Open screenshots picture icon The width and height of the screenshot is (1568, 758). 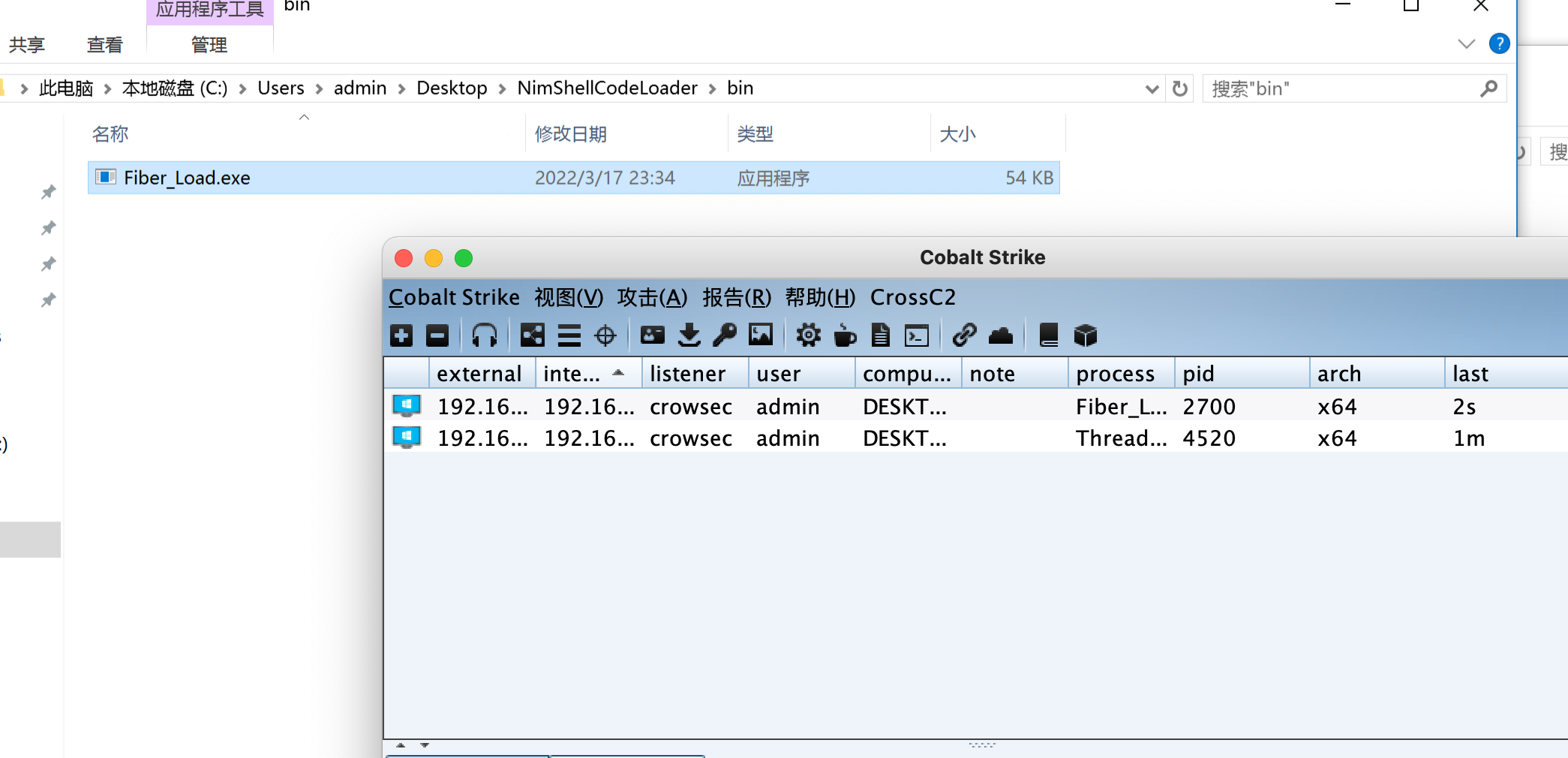761,335
